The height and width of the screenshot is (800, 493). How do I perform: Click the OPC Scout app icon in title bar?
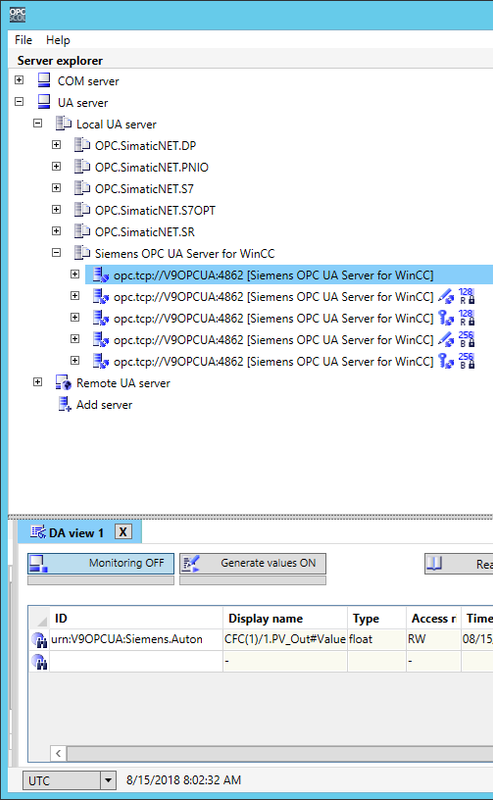(17, 14)
